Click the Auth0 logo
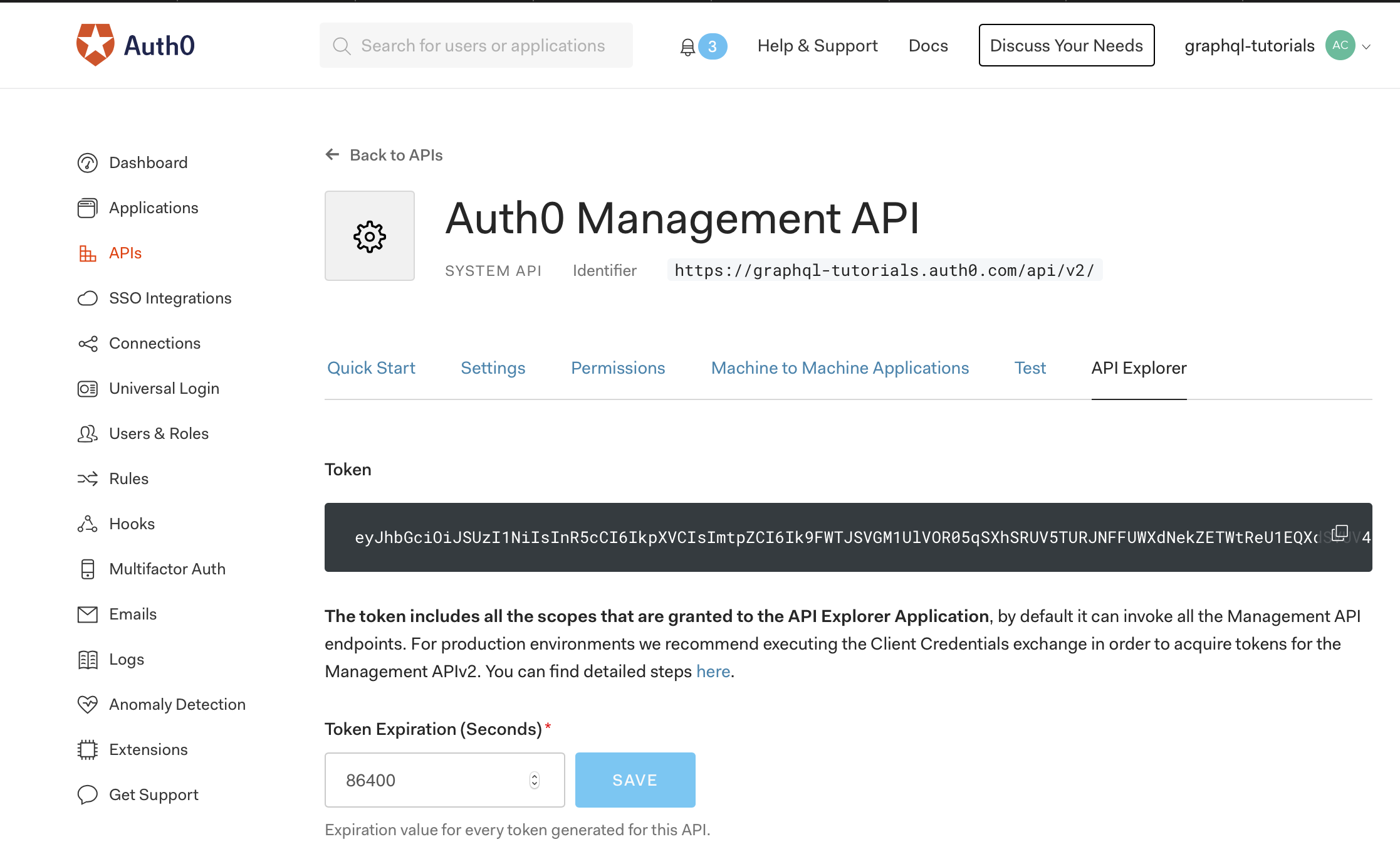This screenshot has height=849, width=1400. tap(135, 45)
